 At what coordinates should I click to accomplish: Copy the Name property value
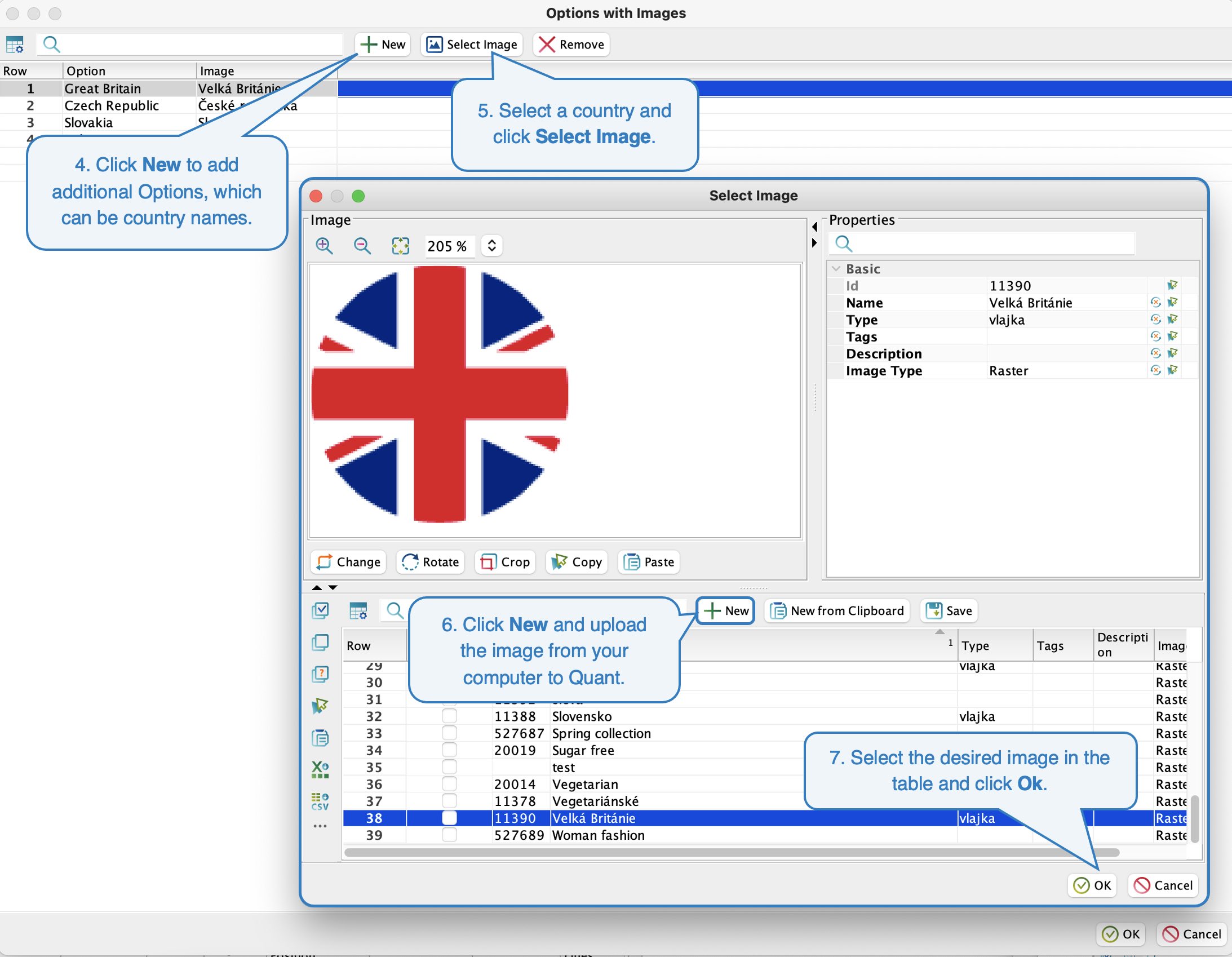pos(1173,303)
